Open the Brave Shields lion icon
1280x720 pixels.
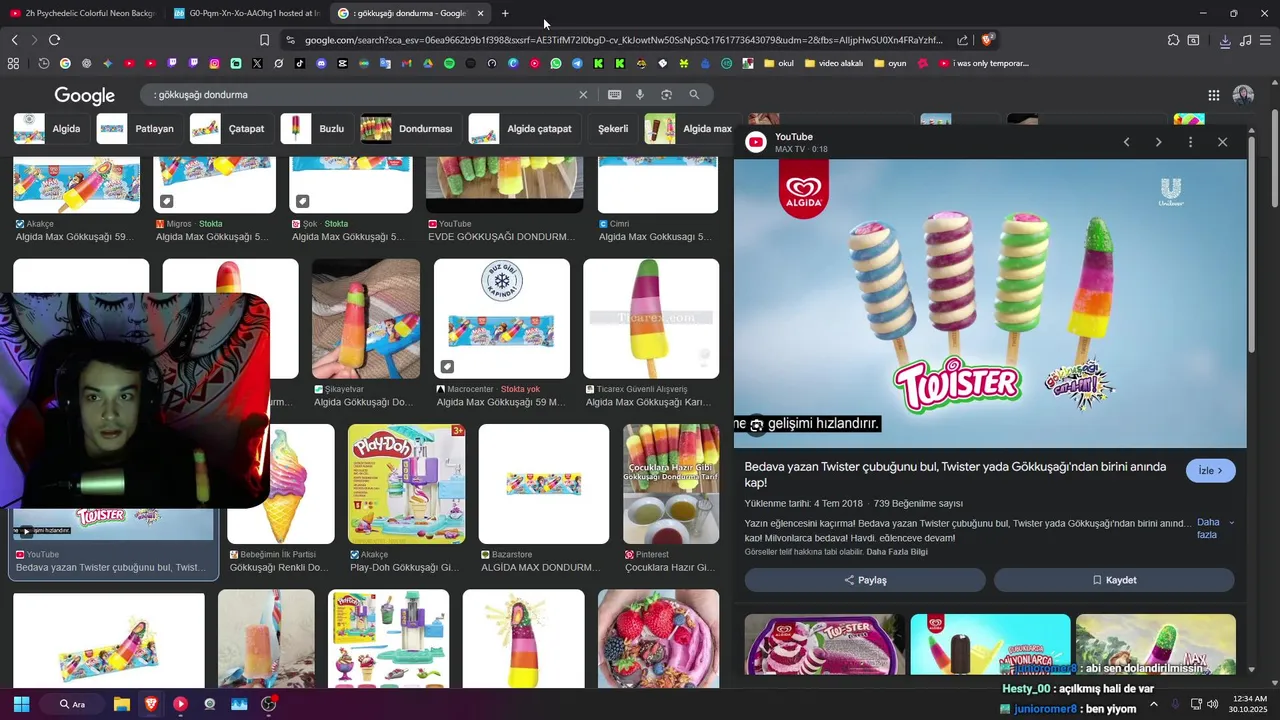[987, 40]
